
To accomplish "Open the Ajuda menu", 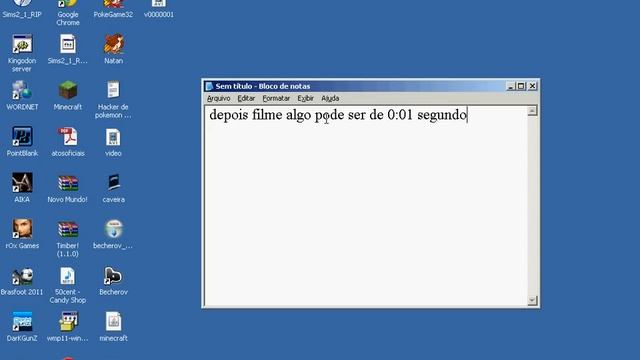I will tap(330, 98).
